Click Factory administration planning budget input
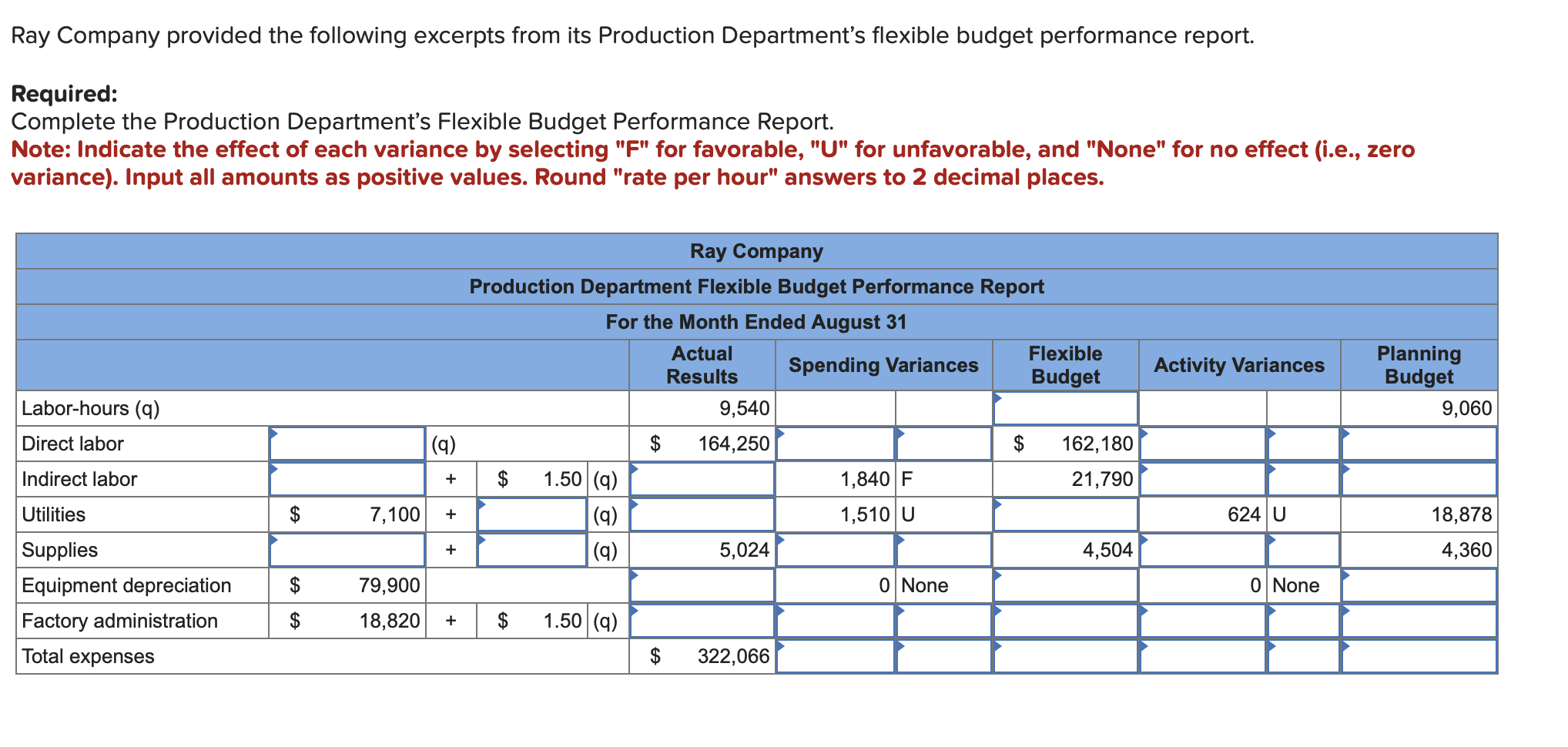This screenshot has width=1568, height=747. (x=1419, y=621)
